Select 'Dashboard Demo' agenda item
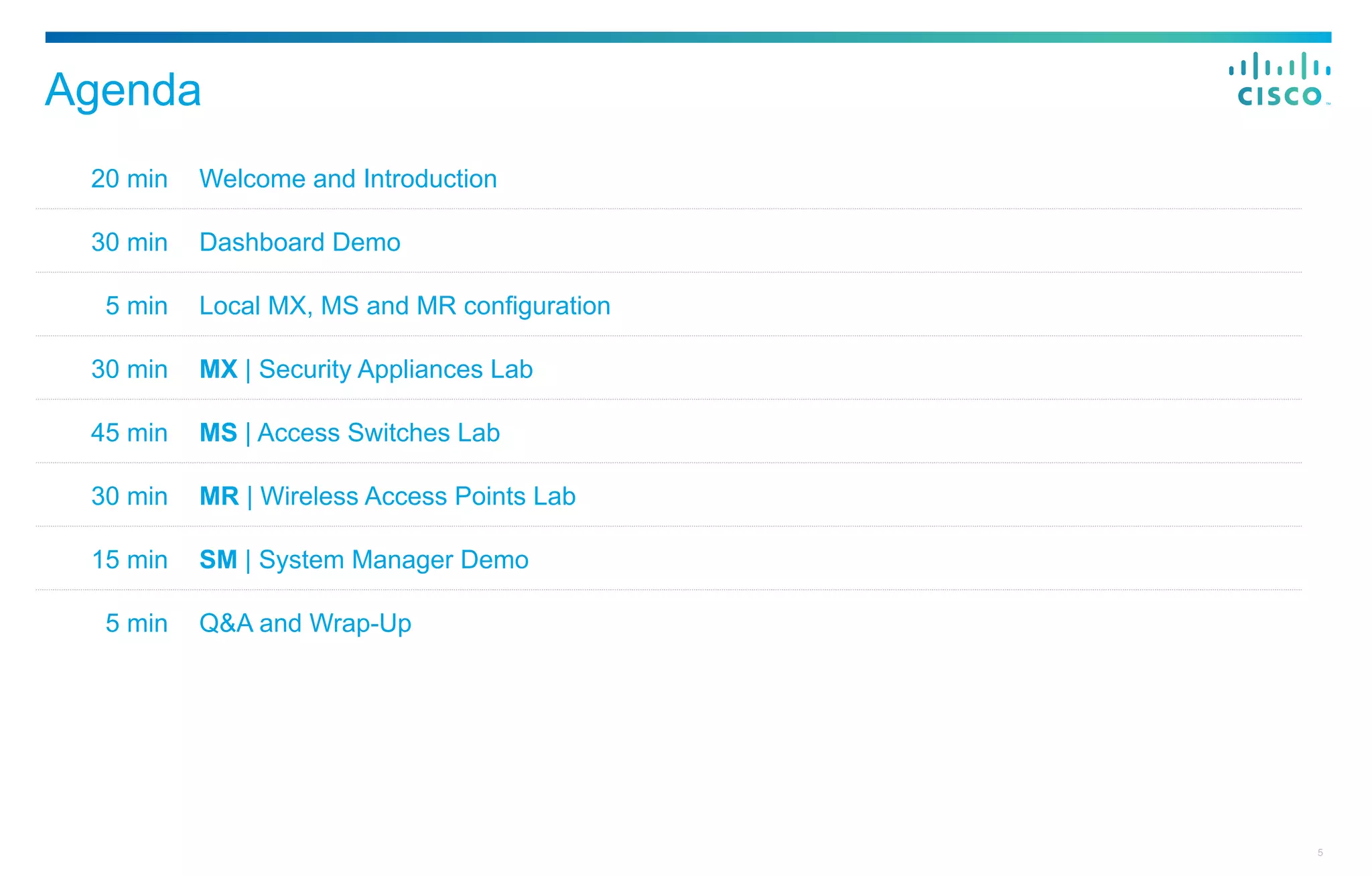Screen dimensions: 1372x876 click(x=300, y=243)
